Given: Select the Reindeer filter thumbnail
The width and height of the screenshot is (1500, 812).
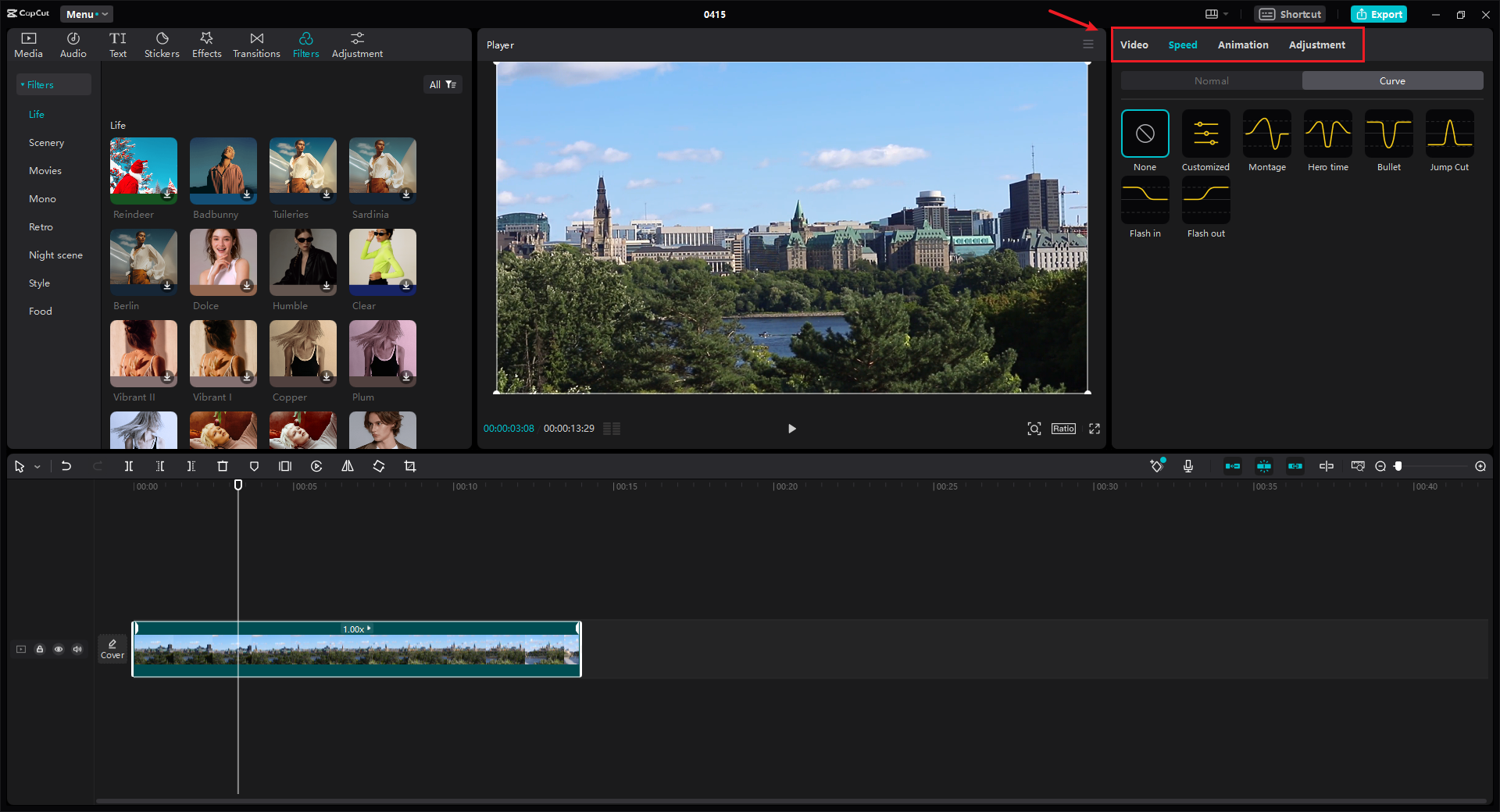Looking at the screenshot, I should 144,171.
